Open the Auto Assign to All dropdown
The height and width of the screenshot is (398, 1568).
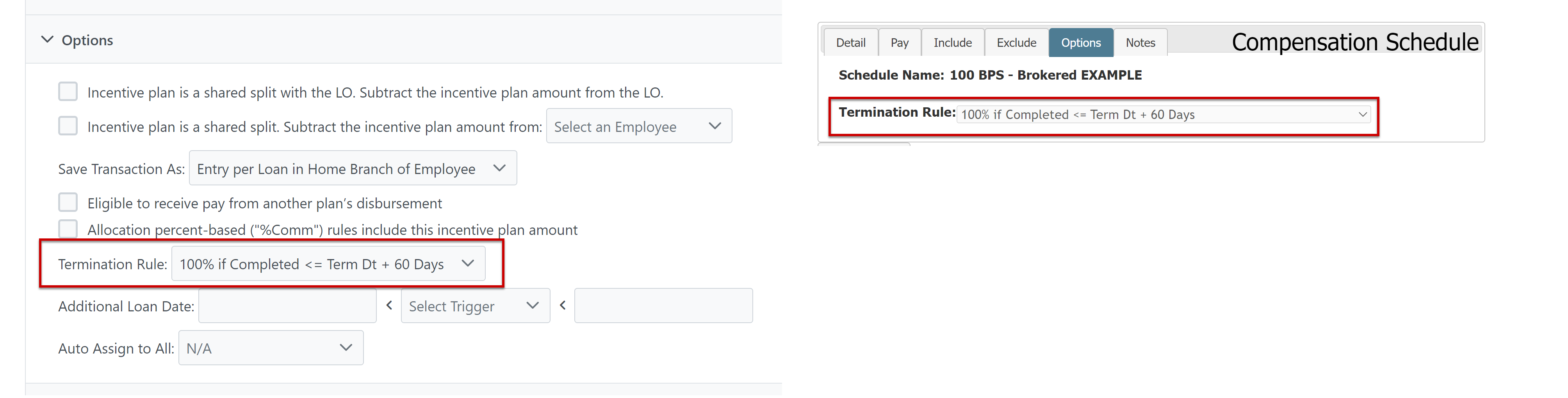[x=270, y=348]
